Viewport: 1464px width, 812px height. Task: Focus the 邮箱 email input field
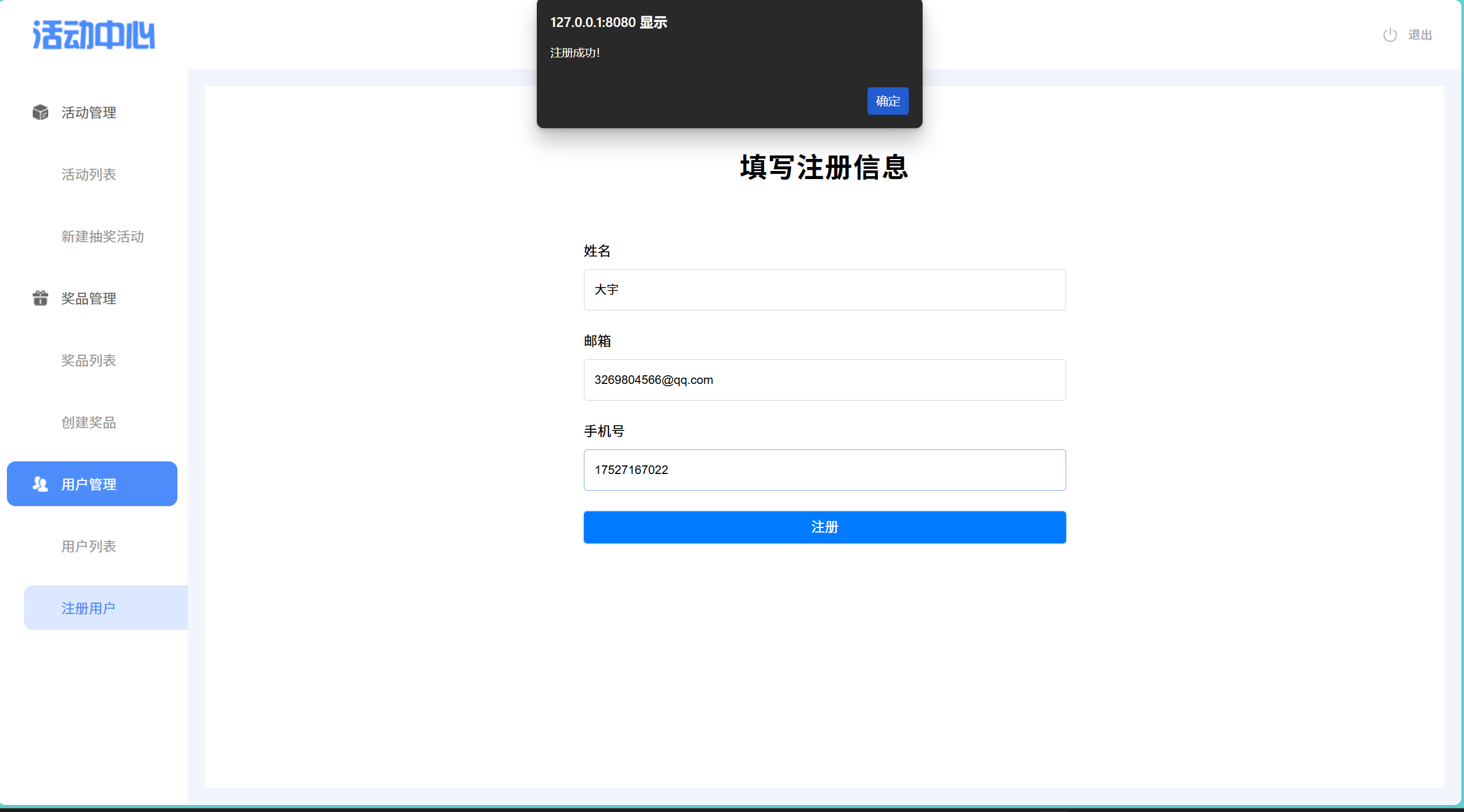coord(824,380)
